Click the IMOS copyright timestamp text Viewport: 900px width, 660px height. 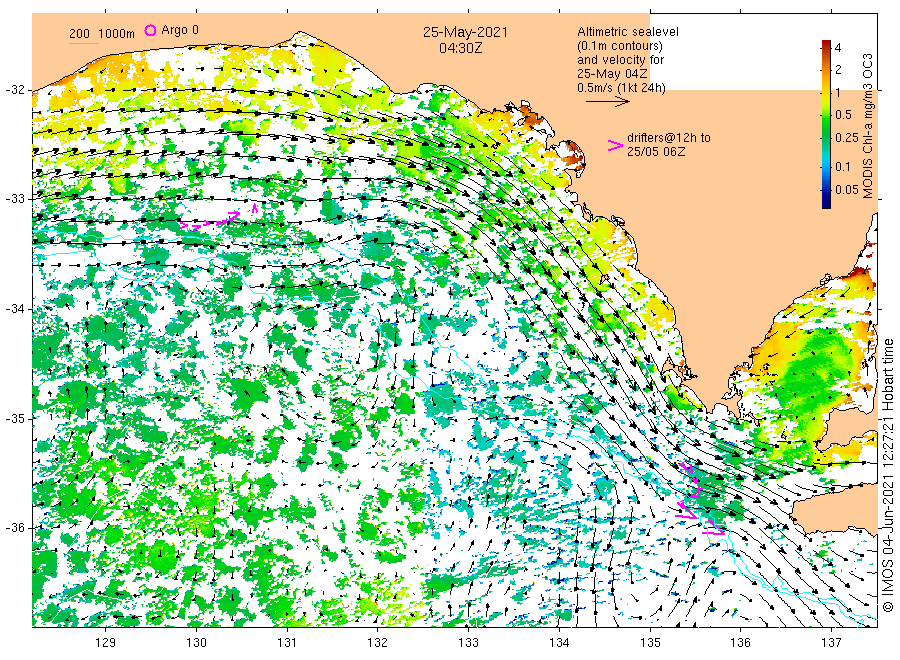click(x=888, y=475)
